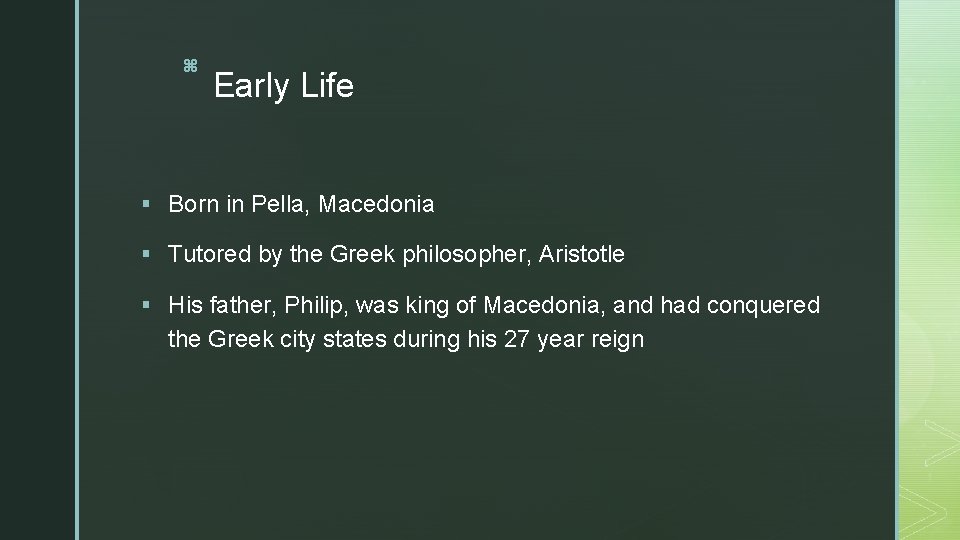Click the word "Tutored" in the second bullet
This screenshot has width=960, height=540.
click(x=208, y=255)
